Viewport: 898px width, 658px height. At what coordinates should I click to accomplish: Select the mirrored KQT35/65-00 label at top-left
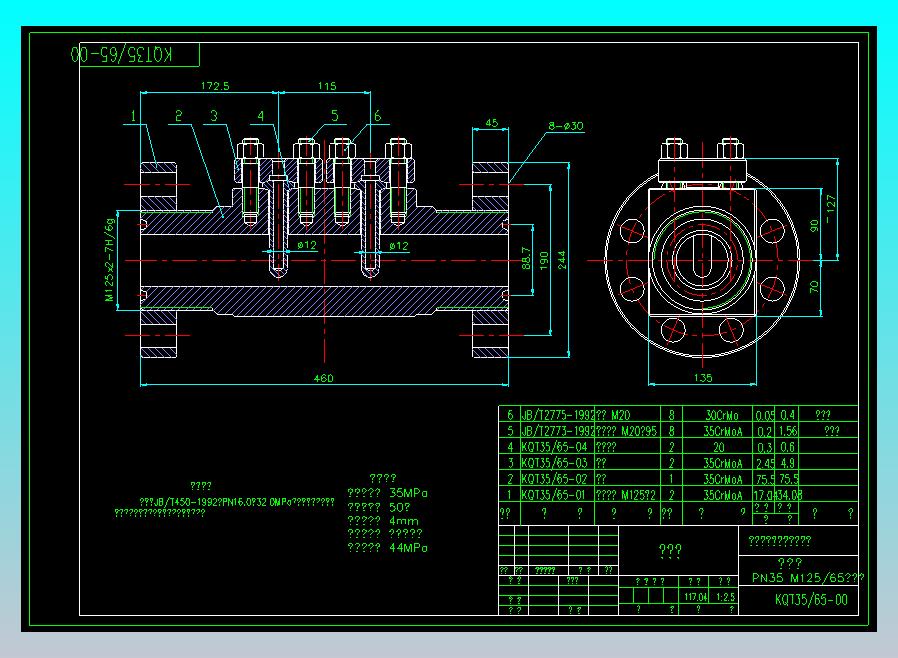(x=122, y=54)
